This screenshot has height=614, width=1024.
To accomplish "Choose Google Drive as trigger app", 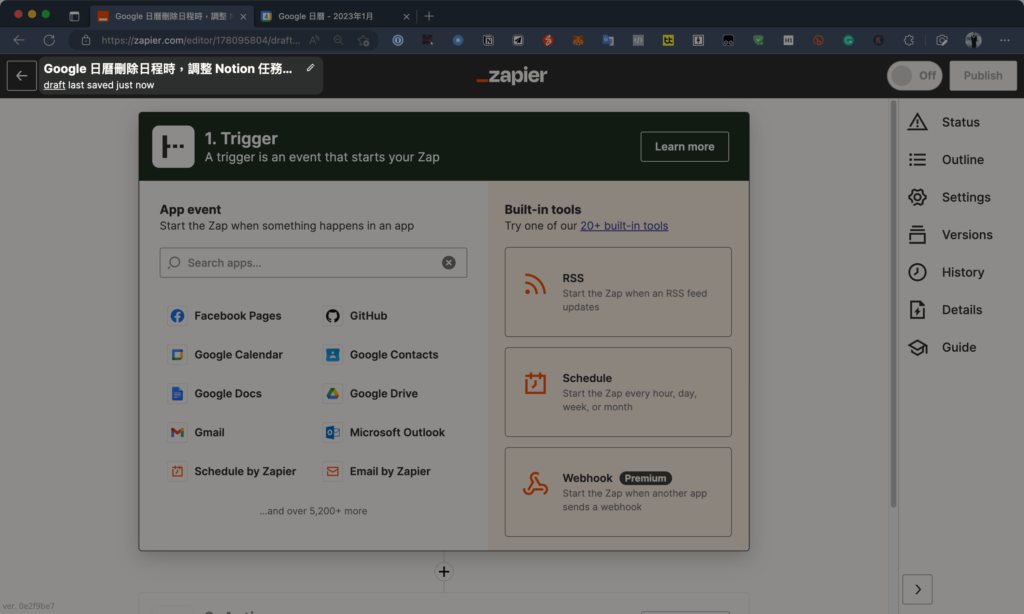I will 371,393.
